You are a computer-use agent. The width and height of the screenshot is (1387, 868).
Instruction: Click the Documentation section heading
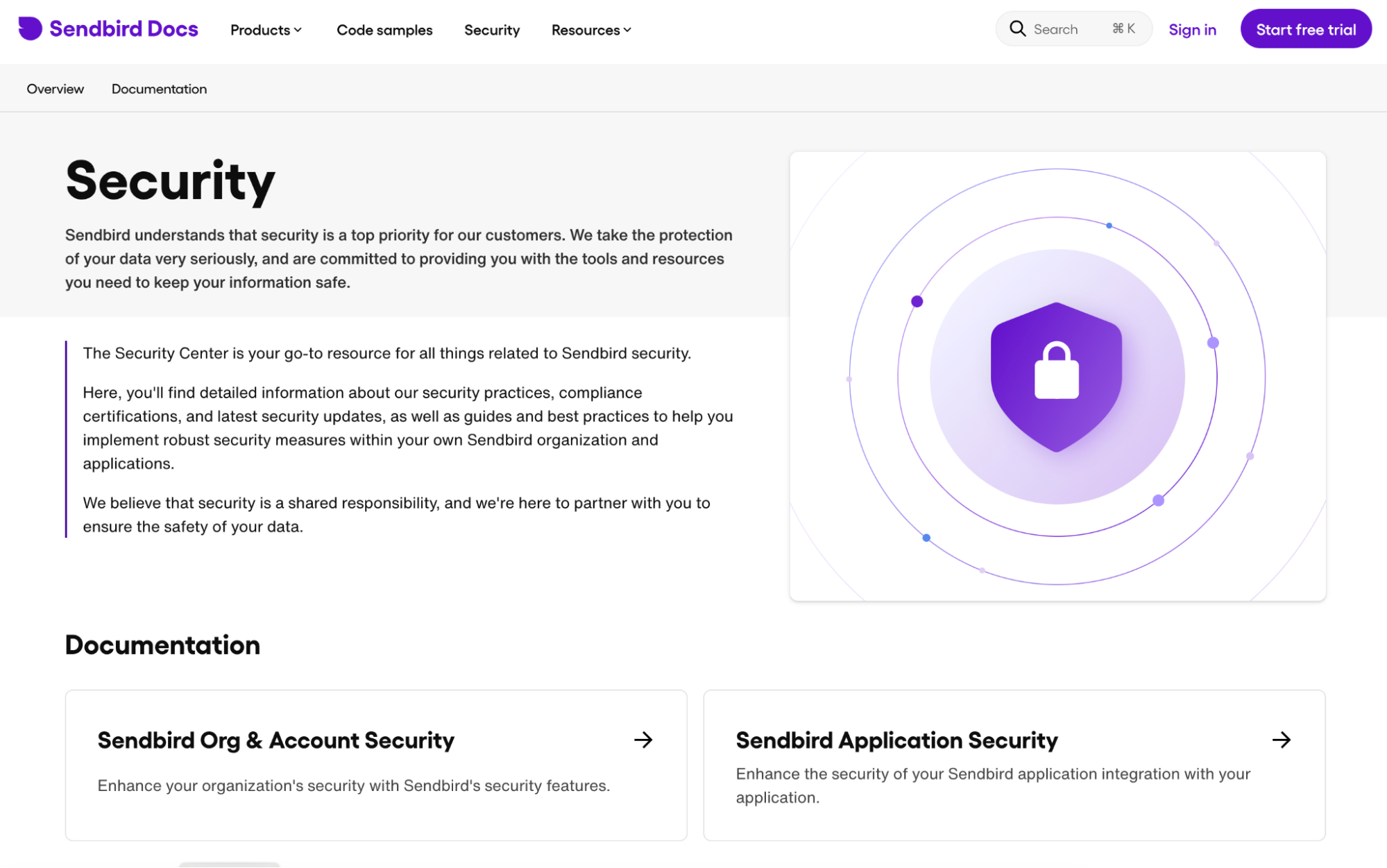[x=162, y=645]
